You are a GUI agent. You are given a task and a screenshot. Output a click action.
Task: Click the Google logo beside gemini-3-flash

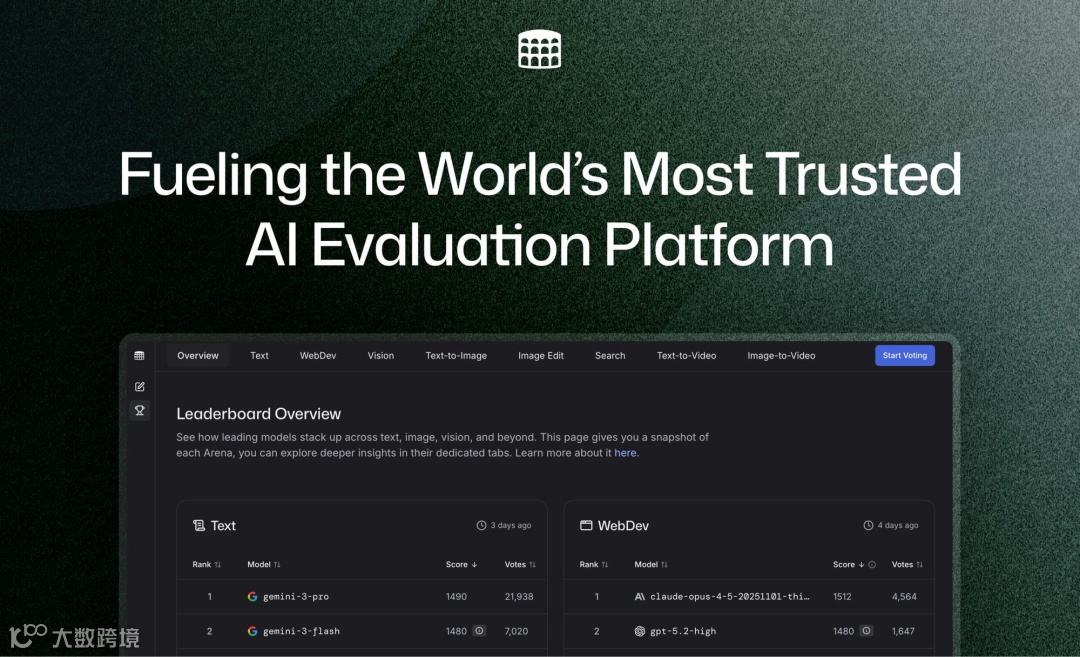(x=253, y=631)
